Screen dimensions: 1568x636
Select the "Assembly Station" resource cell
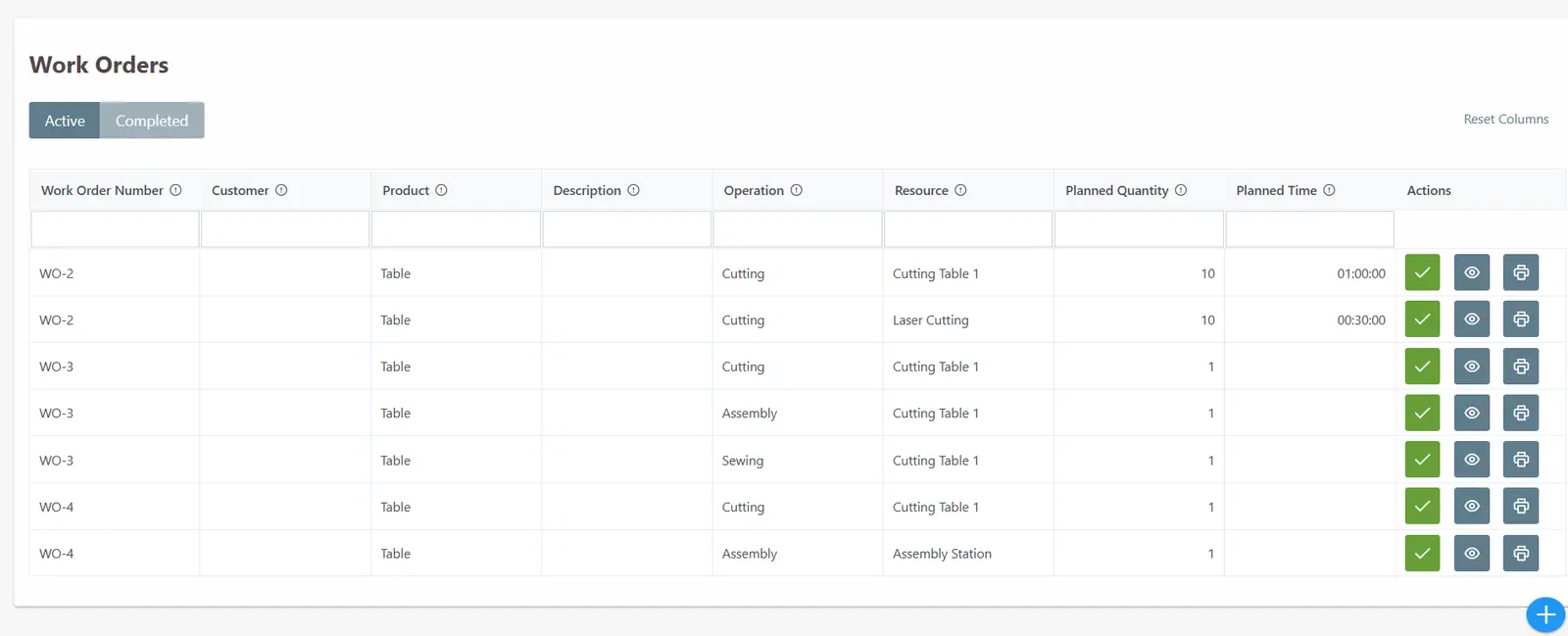(x=968, y=554)
